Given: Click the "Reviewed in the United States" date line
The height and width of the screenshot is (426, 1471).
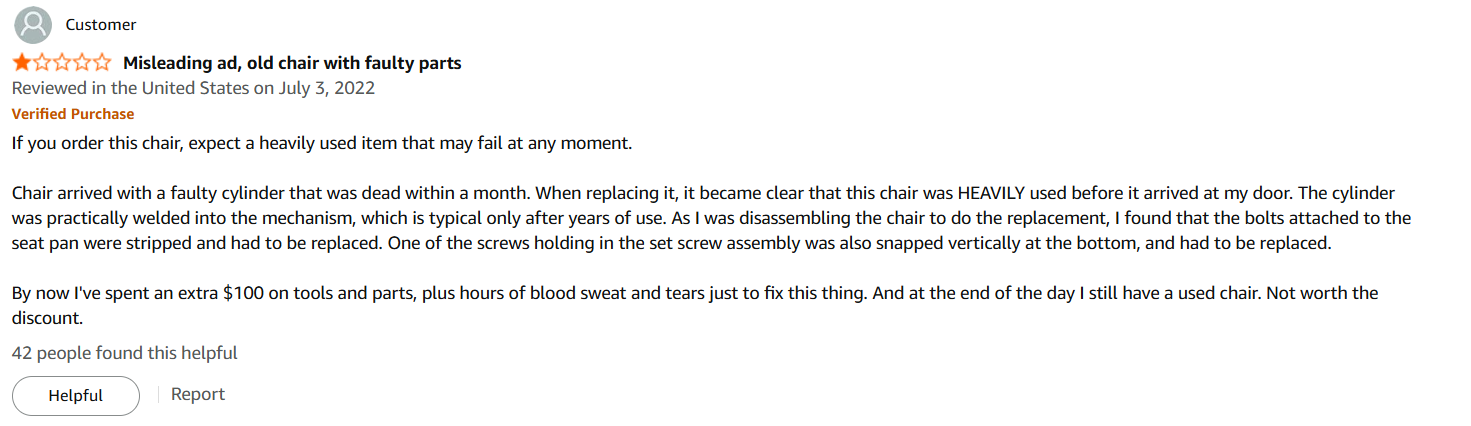Looking at the screenshot, I should [x=194, y=88].
